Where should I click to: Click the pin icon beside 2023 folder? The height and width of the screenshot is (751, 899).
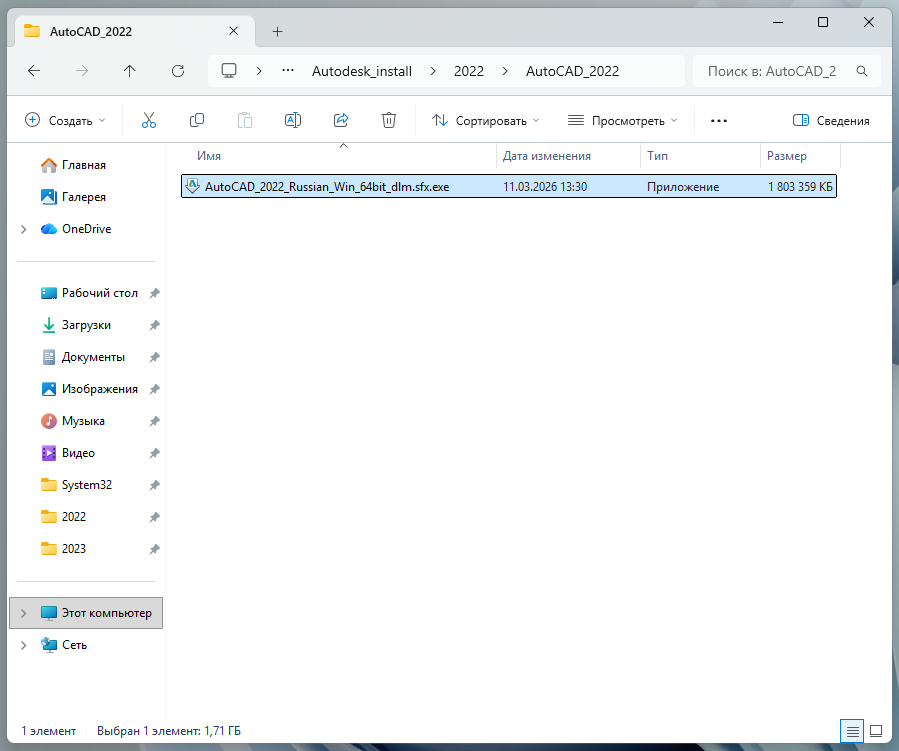point(154,550)
